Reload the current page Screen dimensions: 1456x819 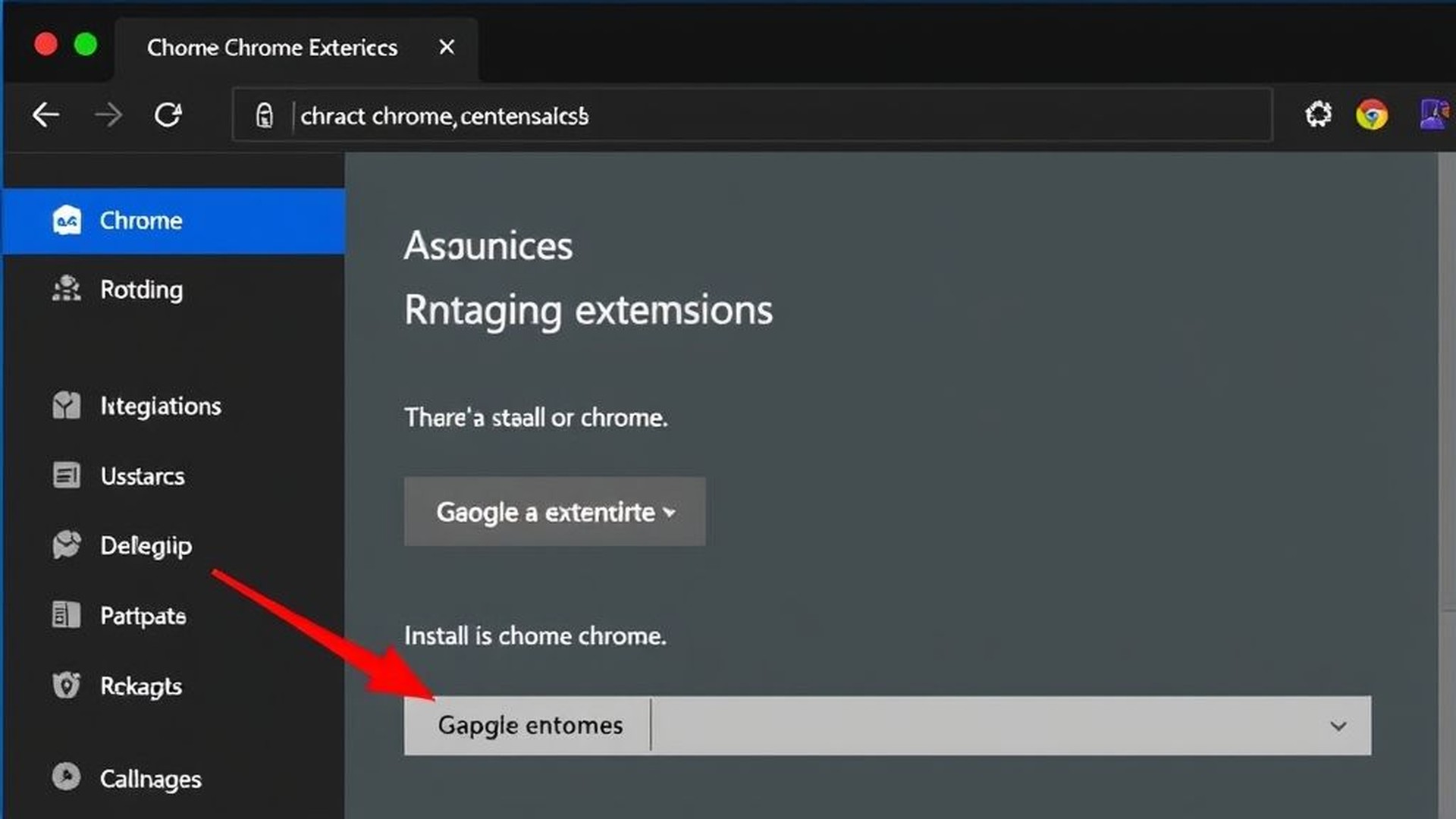coord(168,115)
